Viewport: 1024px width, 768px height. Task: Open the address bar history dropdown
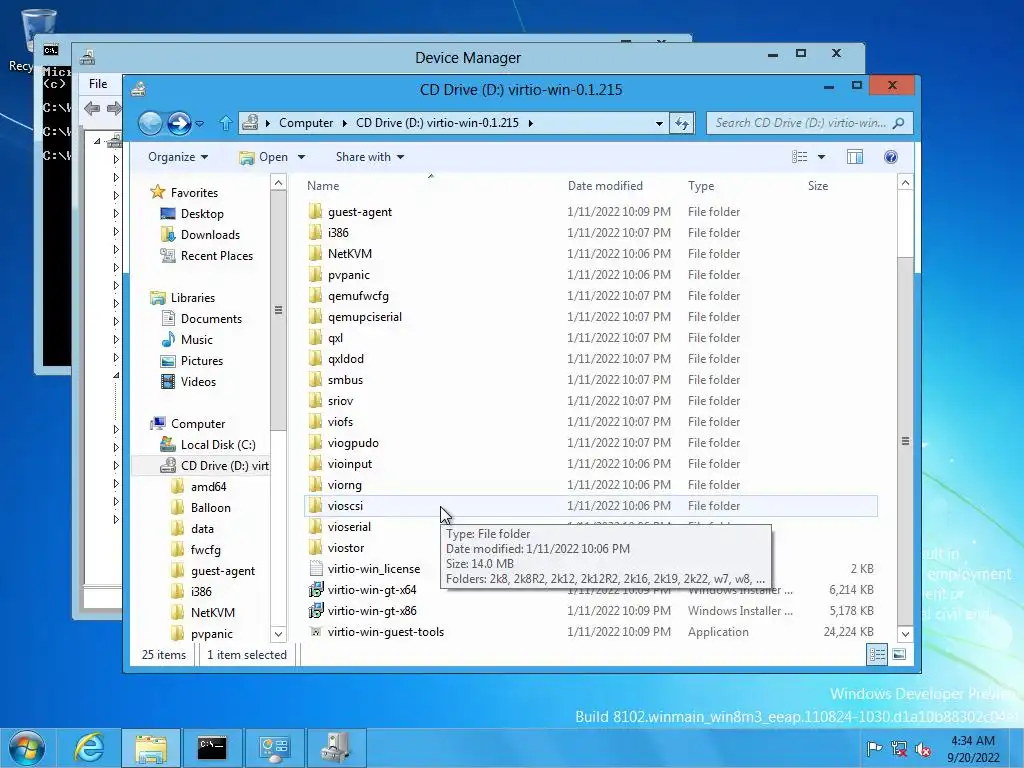pyautogui.click(x=660, y=123)
